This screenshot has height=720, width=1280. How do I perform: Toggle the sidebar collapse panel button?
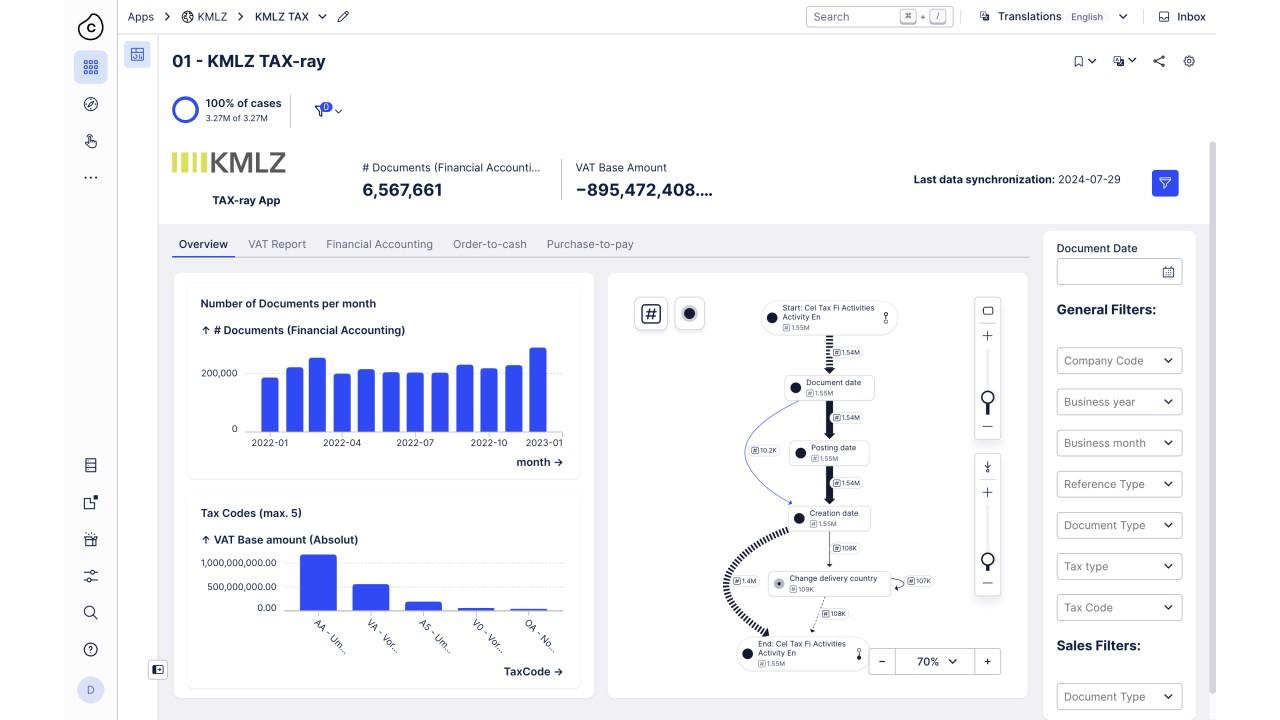click(158, 670)
